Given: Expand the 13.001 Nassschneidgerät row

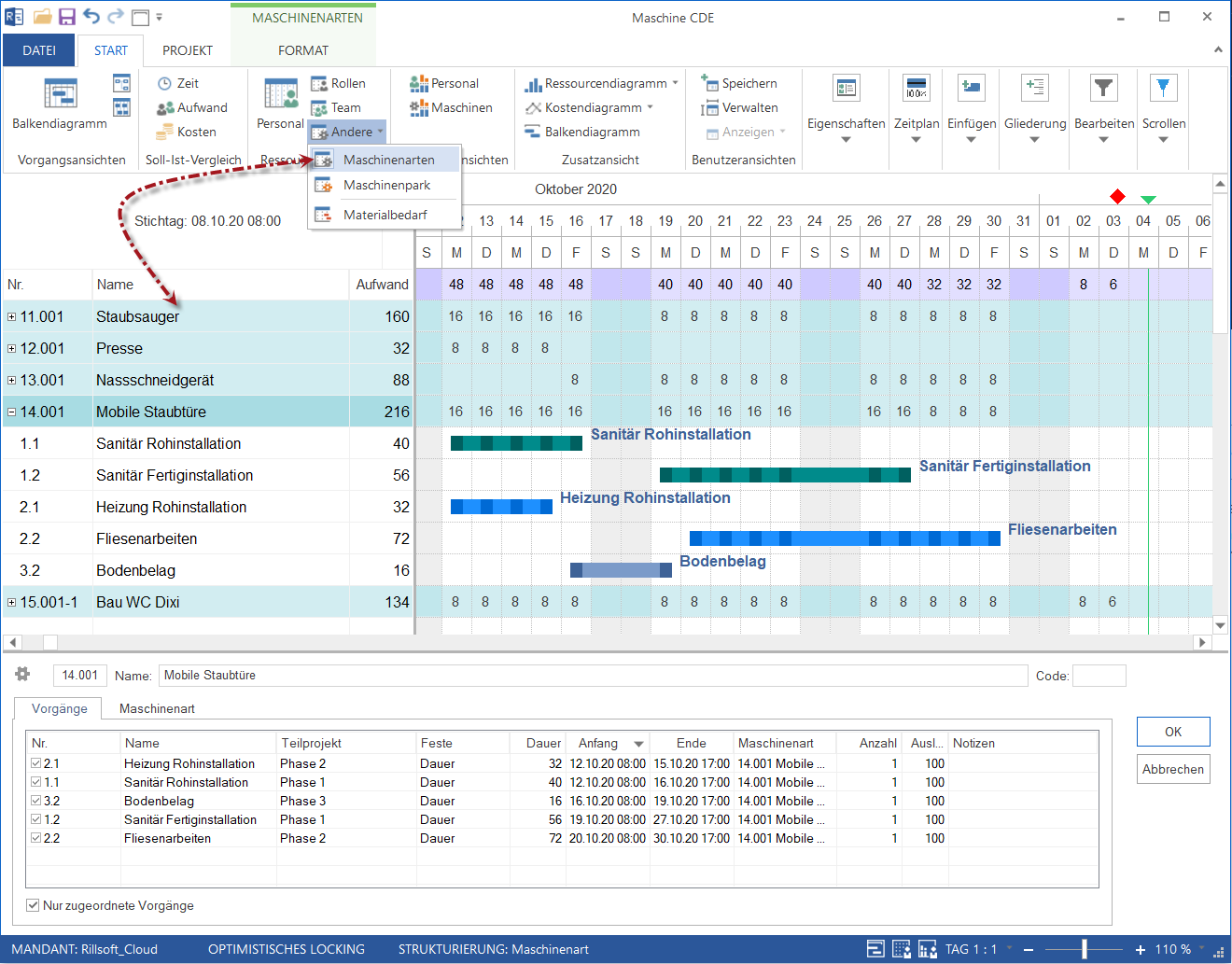Looking at the screenshot, I should [12, 380].
